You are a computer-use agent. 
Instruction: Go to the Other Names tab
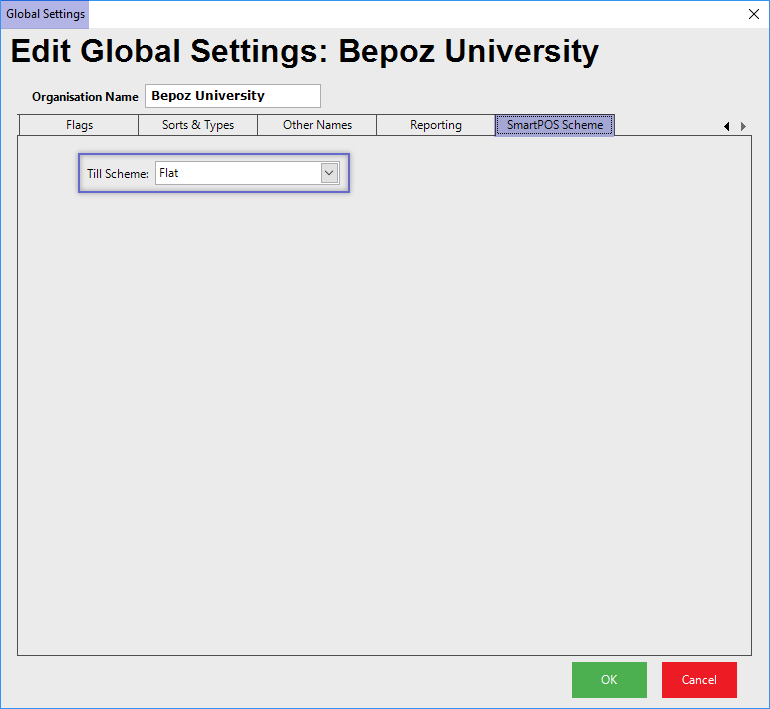pos(317,125)
